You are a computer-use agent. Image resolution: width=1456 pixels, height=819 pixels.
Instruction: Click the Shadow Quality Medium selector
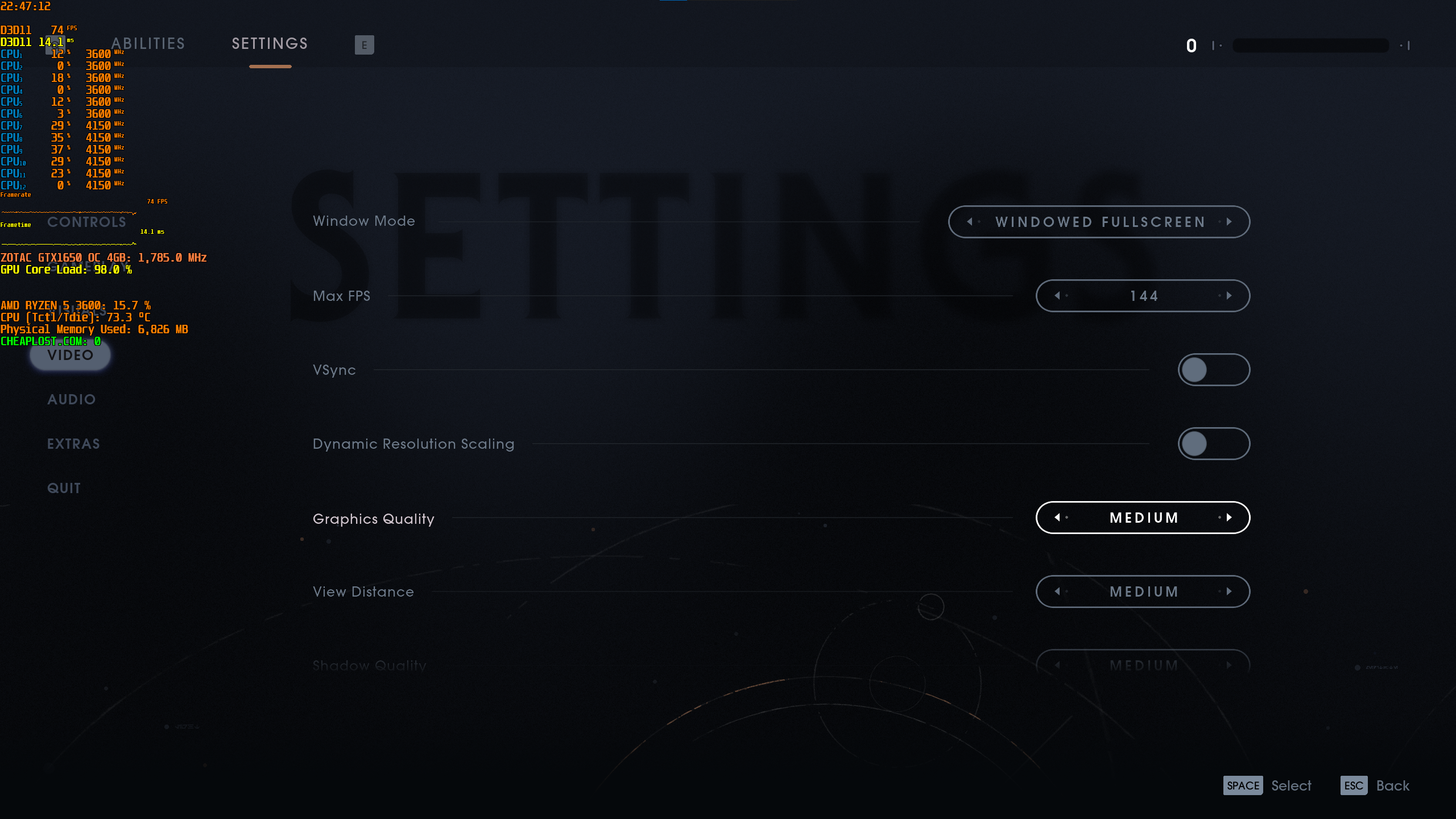(x=1143, y=664)
